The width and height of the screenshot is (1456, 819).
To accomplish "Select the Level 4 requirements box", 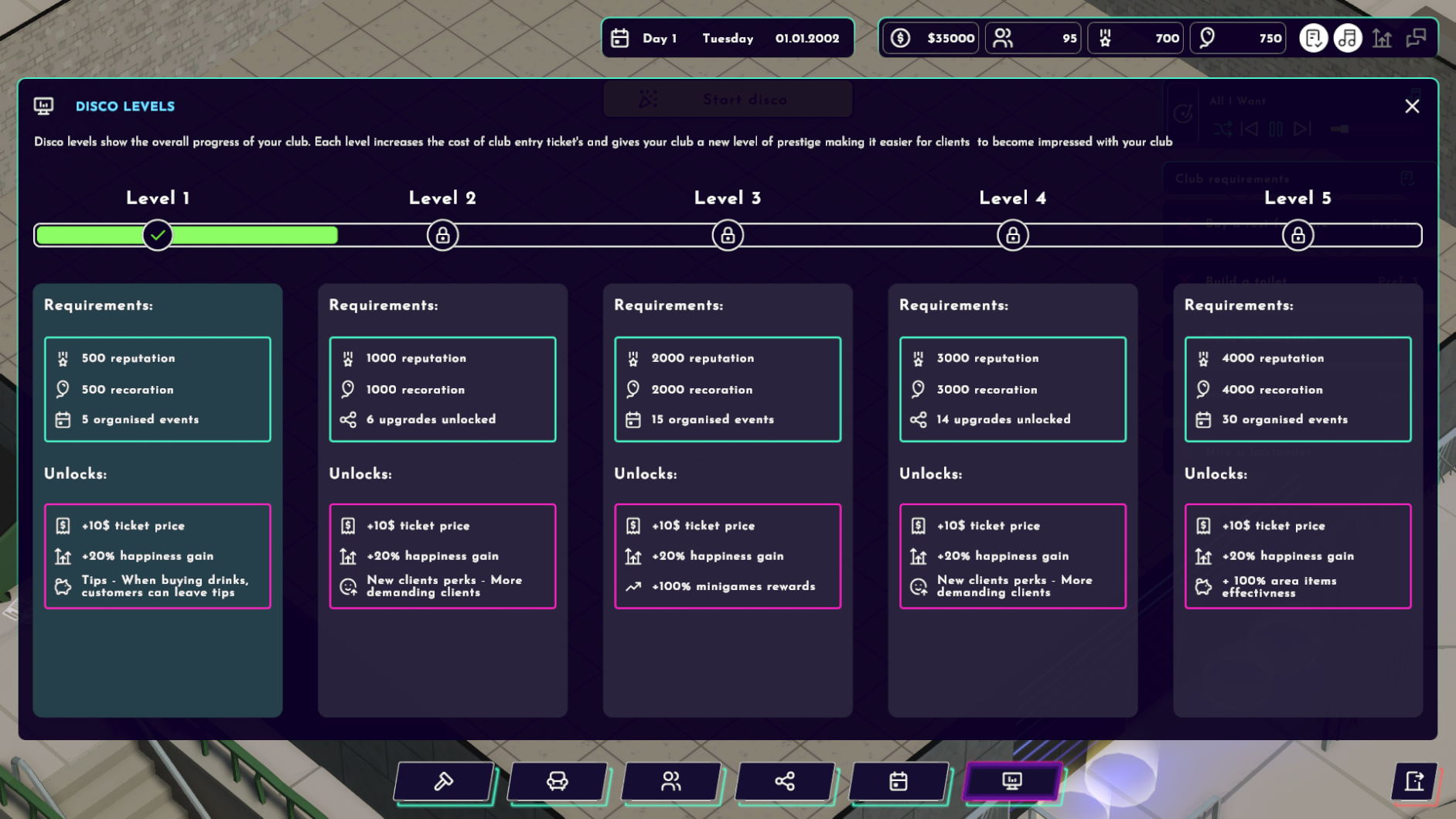I will tap(1012, 389).
